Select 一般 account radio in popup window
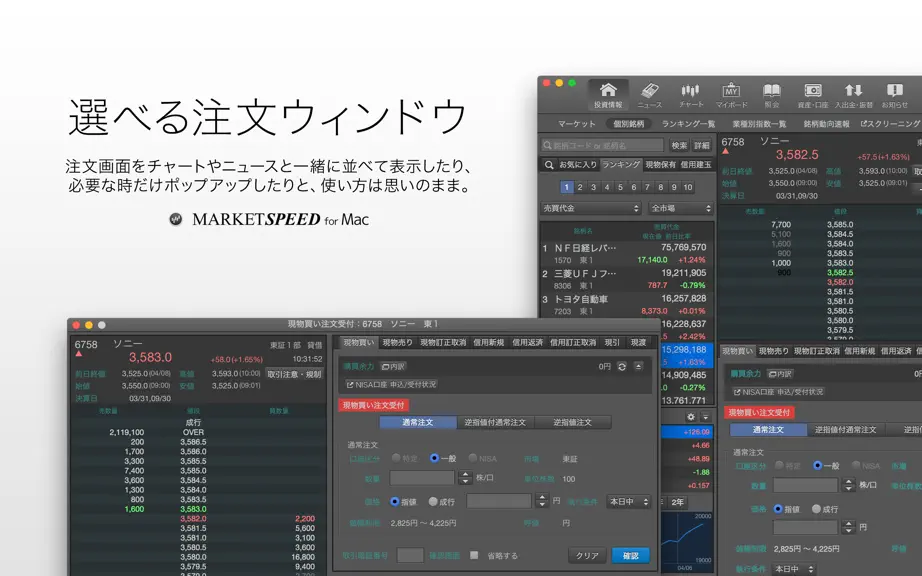922x576 pixels. pyautogui.click(x=435, y=458)
